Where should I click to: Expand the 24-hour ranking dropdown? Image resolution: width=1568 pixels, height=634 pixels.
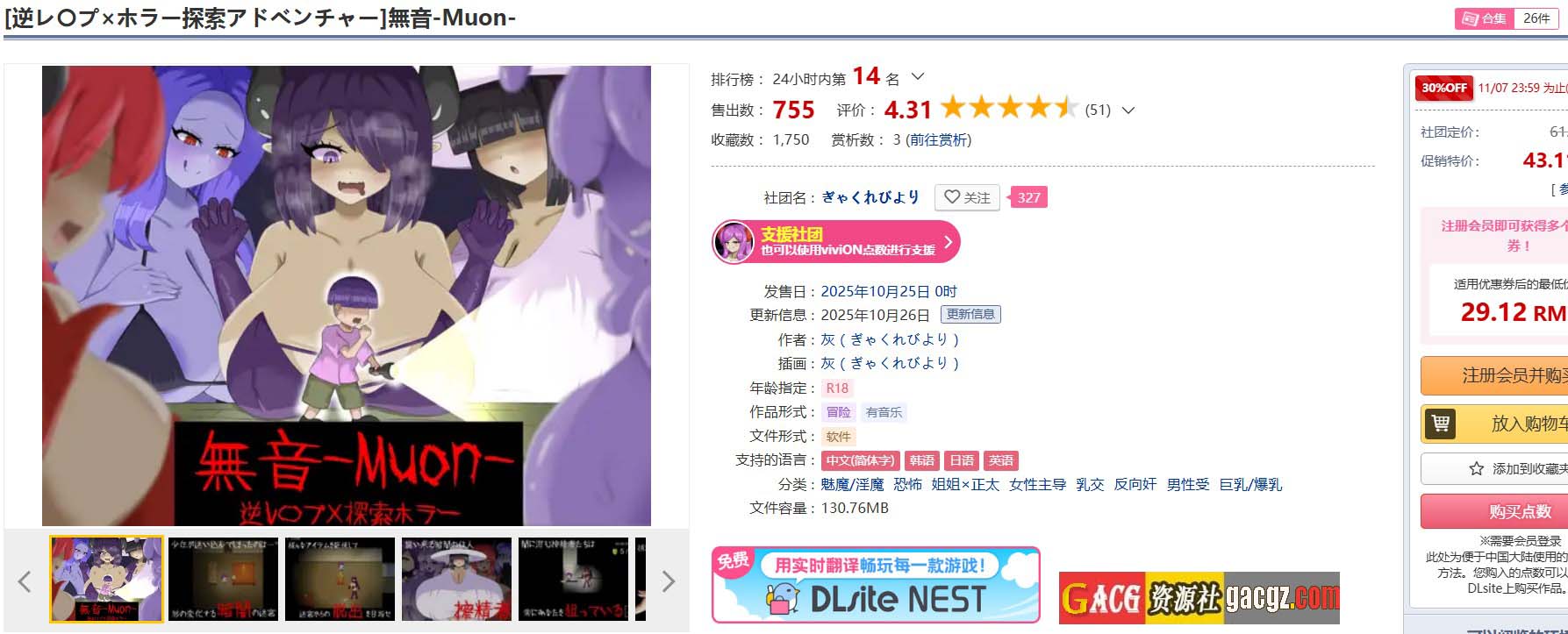point(918,77)
